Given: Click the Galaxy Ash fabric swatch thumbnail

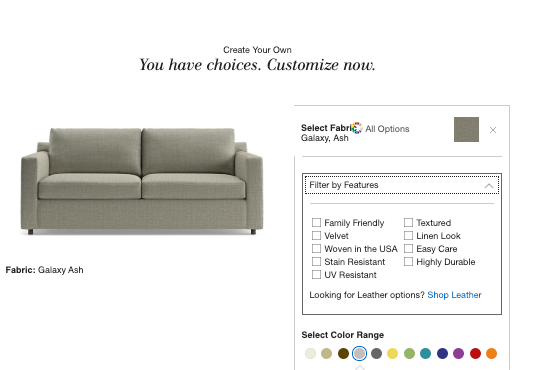Looking at the screenshot, I should [466, 129].
